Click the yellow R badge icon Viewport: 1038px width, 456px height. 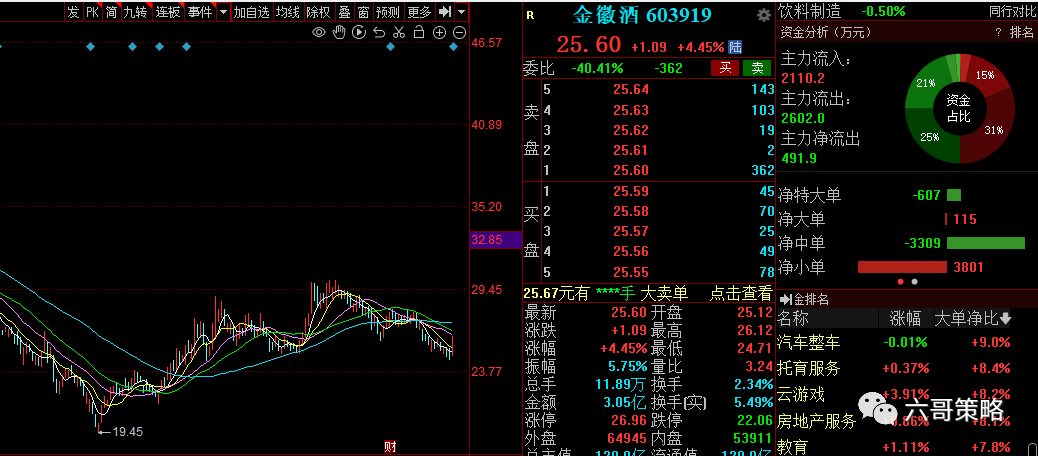[x=529, y=17]
